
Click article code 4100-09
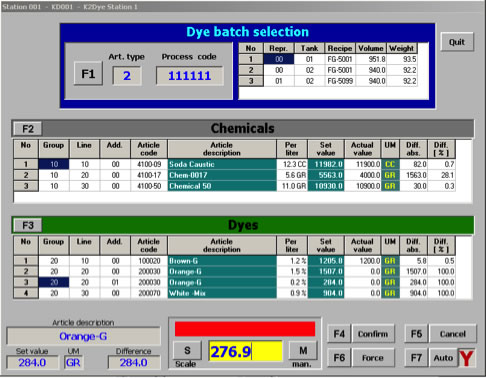[x=149, y=164]
